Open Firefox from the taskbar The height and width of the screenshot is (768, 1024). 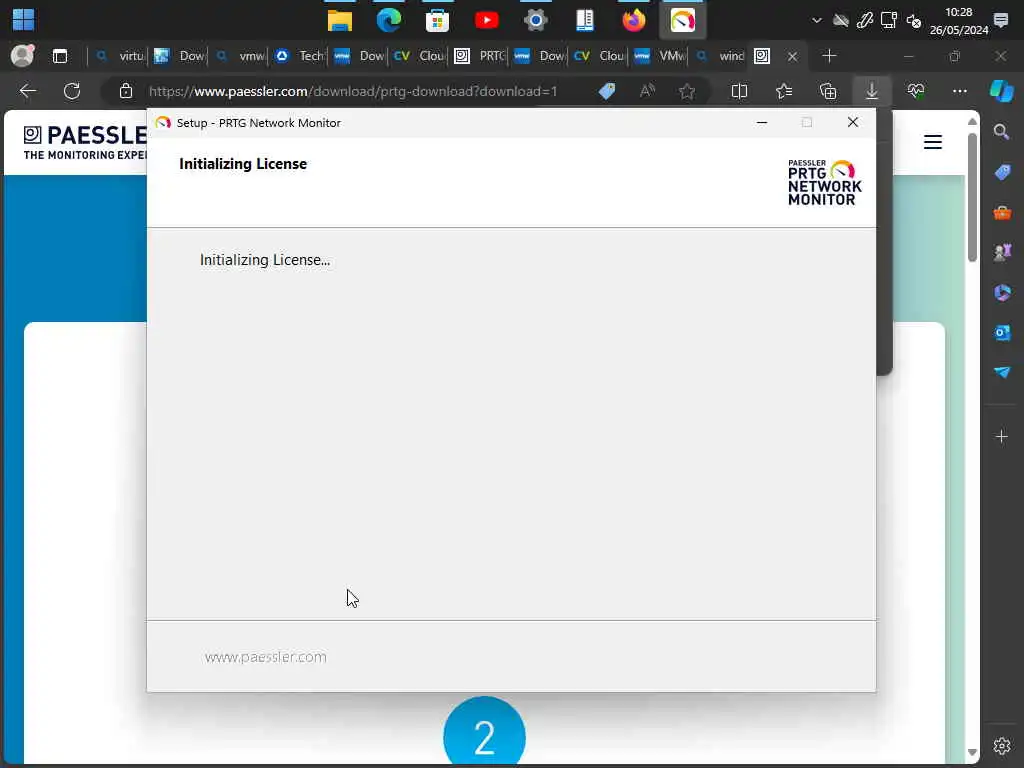633,20
